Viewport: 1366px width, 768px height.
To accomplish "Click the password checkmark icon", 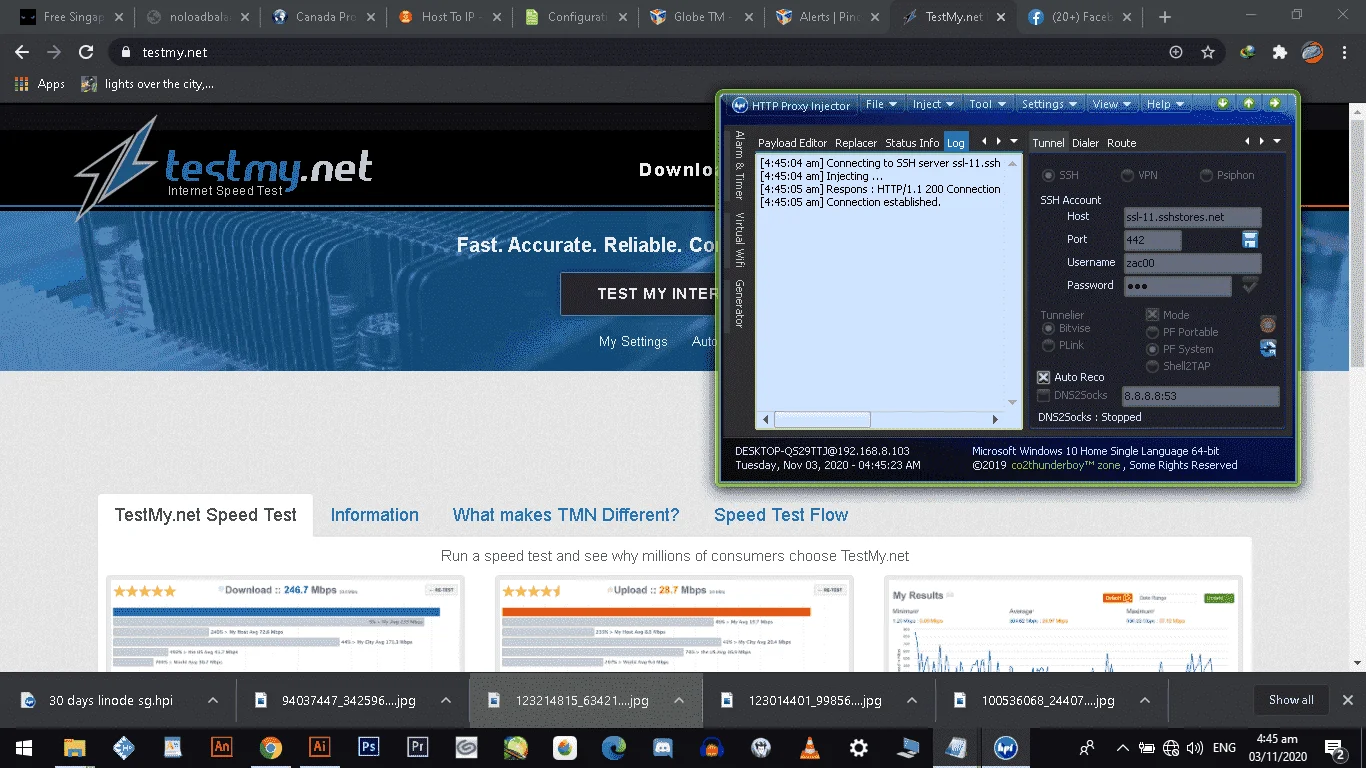I will pyautogui.click(x=1250, y=286).
